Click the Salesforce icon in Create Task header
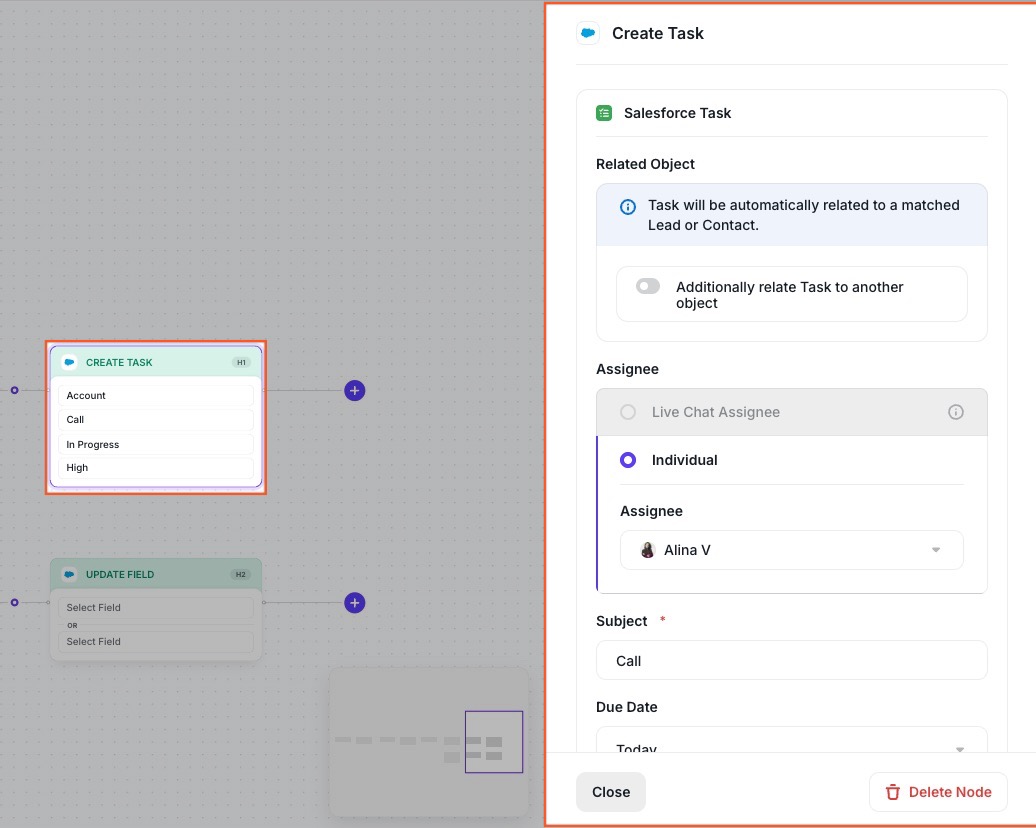The height and width of the screenshot is (828, 1036). coord(588,33)
